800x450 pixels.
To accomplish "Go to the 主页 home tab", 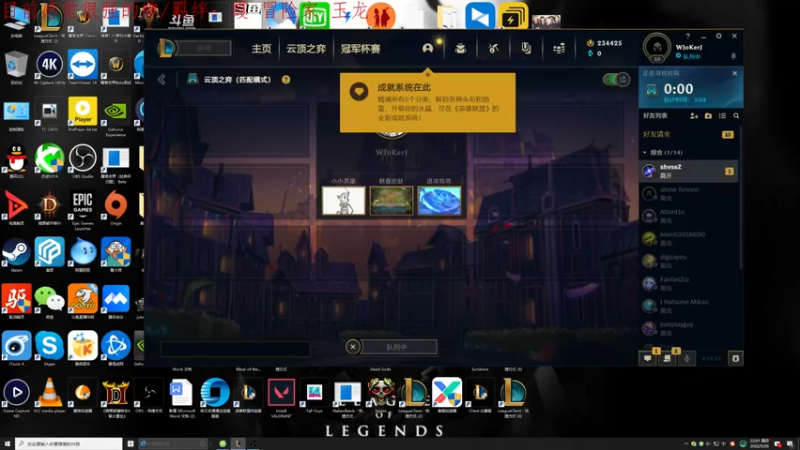I will [x=261, y=48].
